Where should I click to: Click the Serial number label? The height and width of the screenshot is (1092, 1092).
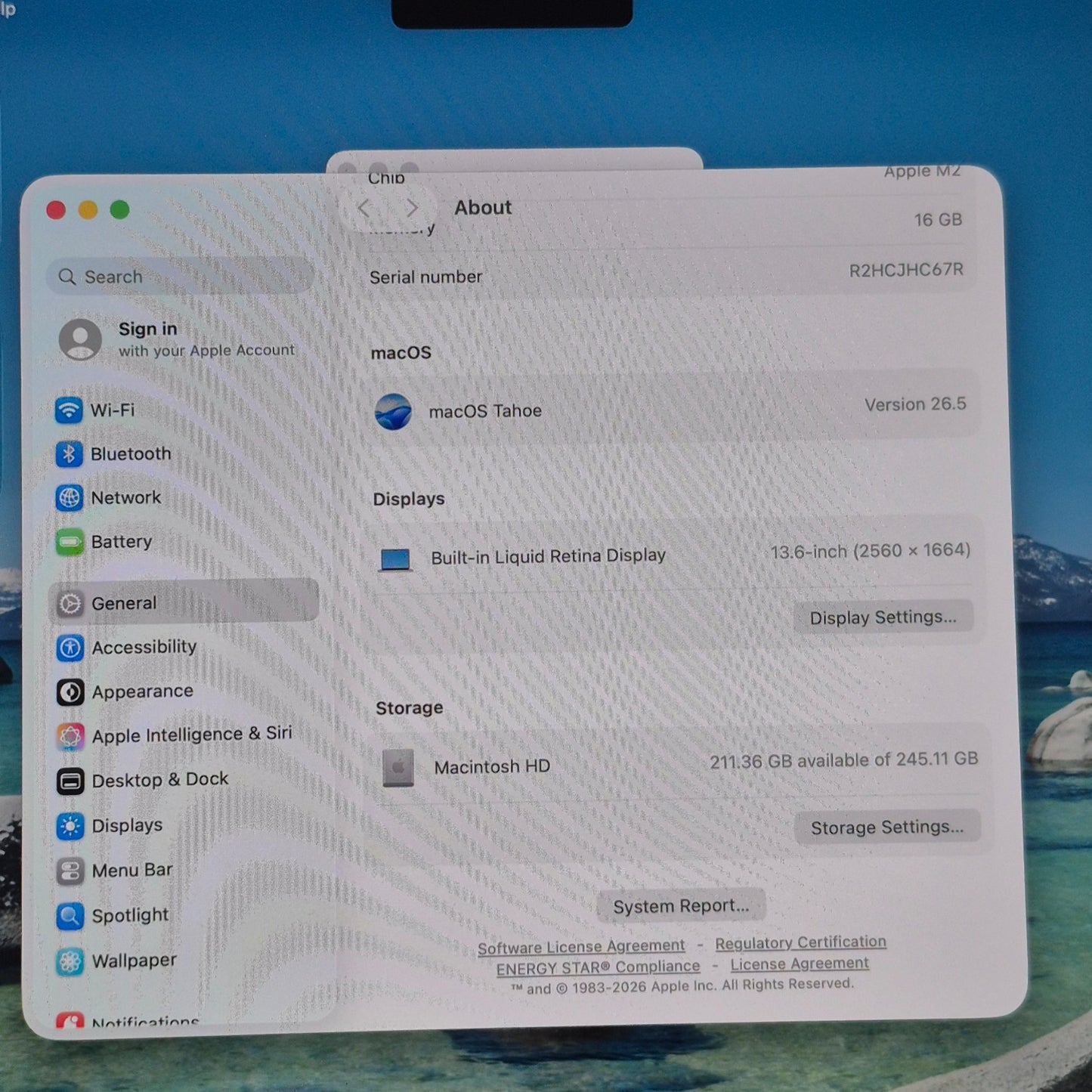[425, 277]
